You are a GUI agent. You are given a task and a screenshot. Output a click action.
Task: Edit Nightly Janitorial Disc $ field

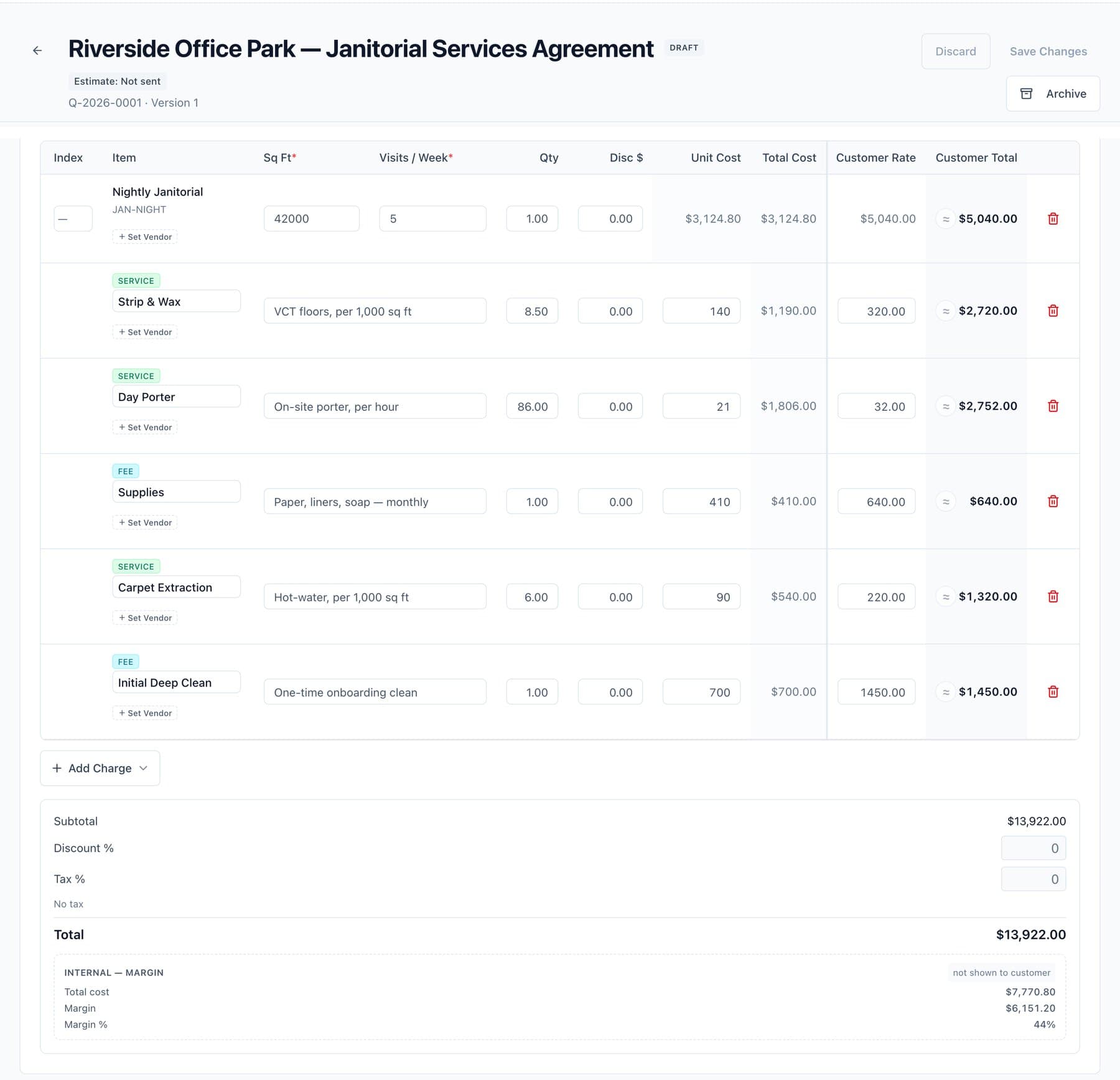[610, 218]
